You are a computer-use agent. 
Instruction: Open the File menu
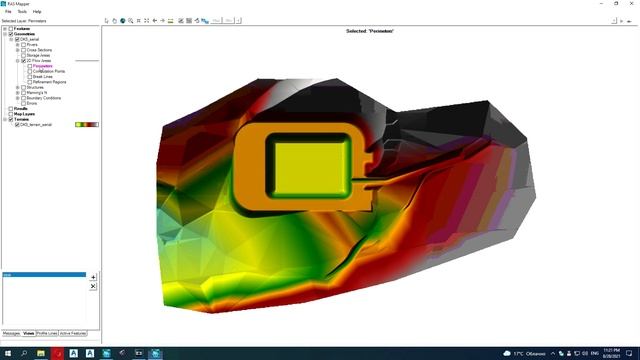8,12
